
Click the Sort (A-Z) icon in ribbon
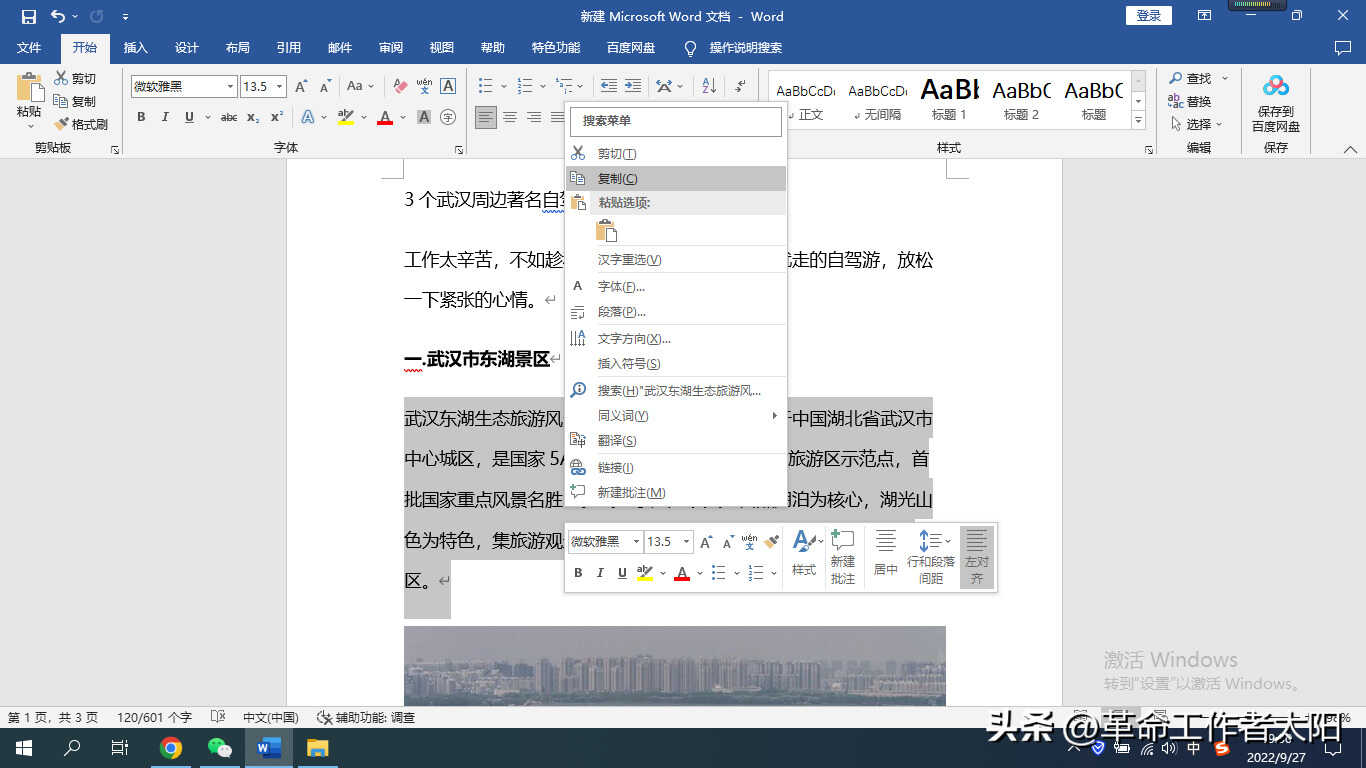[x=709, y=87]
